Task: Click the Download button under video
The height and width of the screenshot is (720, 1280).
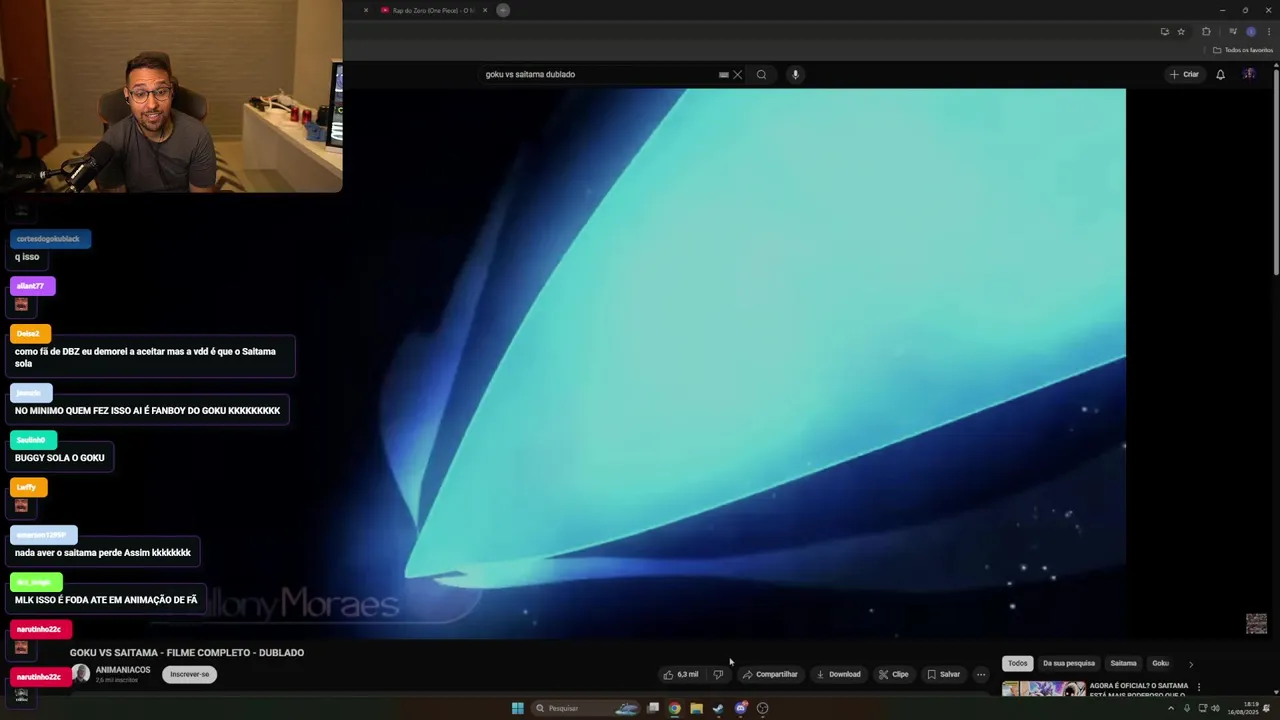Action: [x=838, y=674]
